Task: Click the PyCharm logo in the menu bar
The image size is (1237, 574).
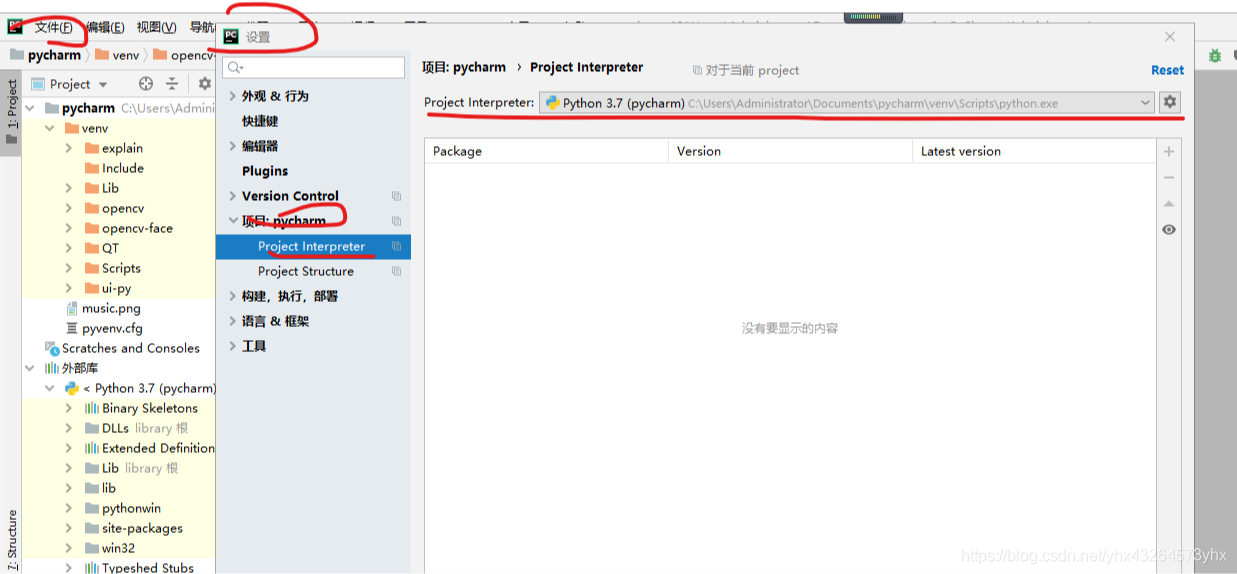Action: 15,27
